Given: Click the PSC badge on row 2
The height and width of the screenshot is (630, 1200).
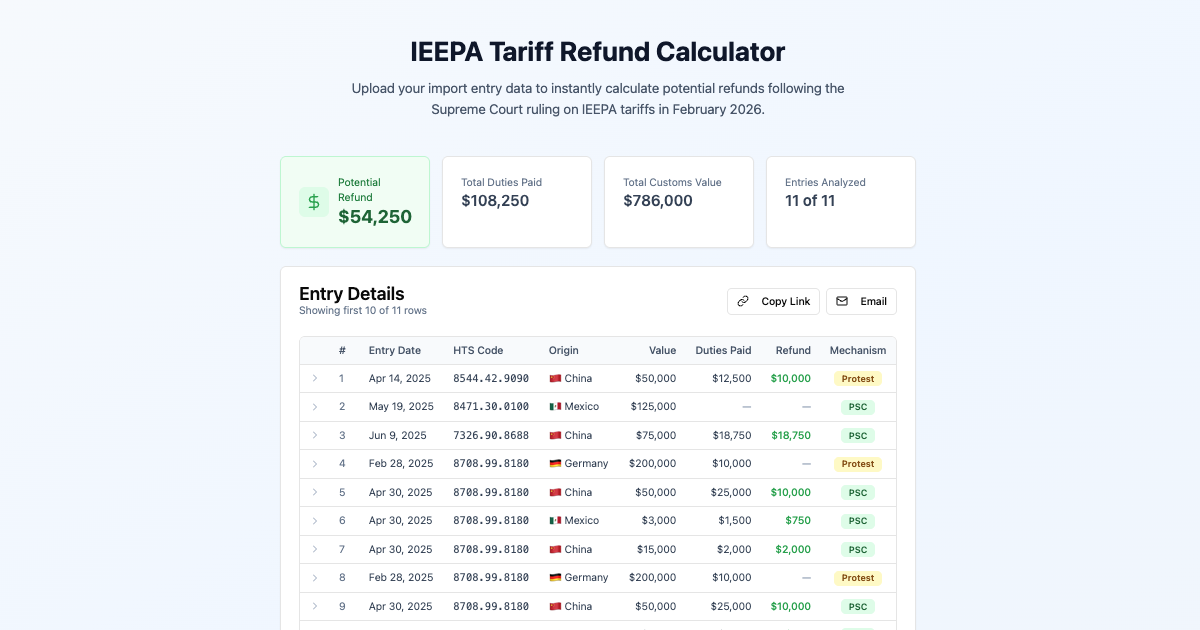Looking at the screenshot, I should [x=856, y=407].
